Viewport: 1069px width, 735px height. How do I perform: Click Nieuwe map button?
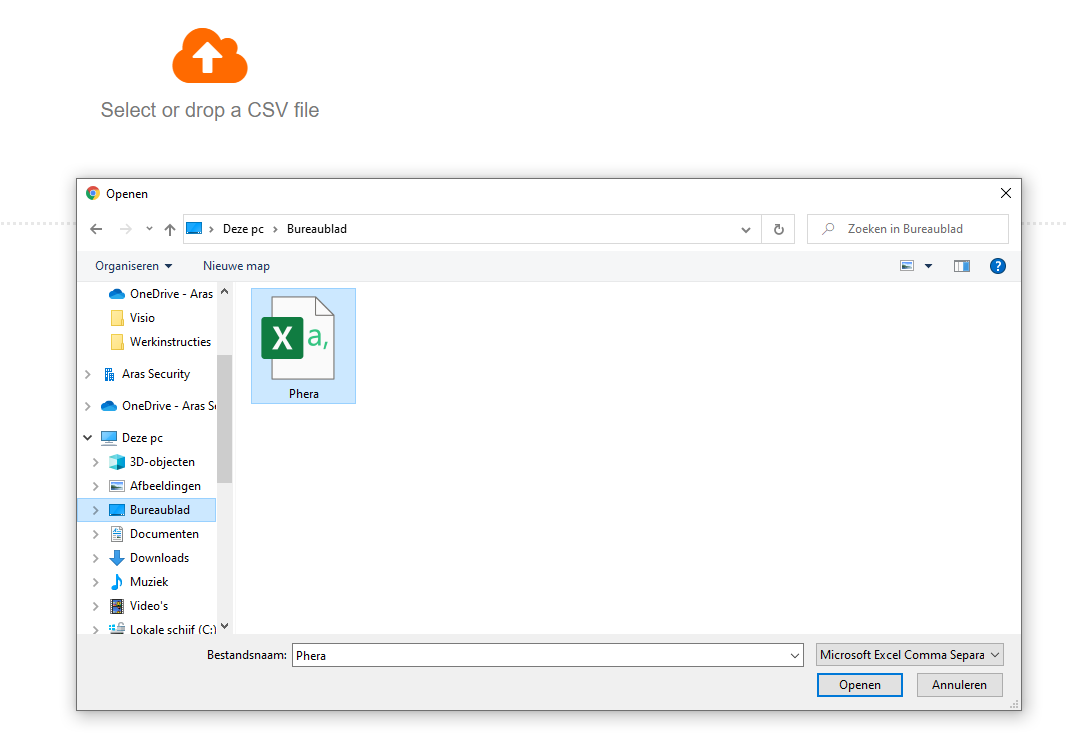pyautogui.click(x=237, y=266)
